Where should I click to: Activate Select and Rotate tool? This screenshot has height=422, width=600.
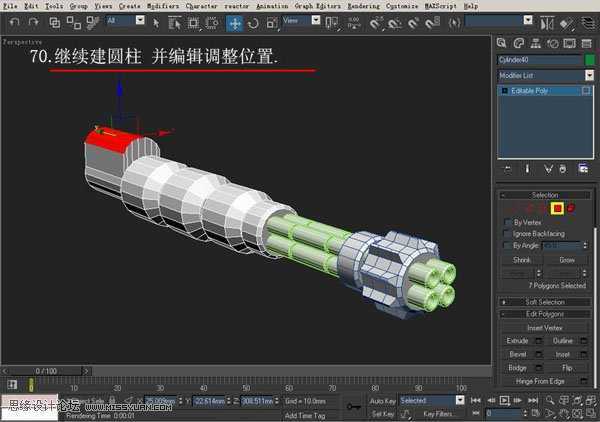[x=253, y=24]
